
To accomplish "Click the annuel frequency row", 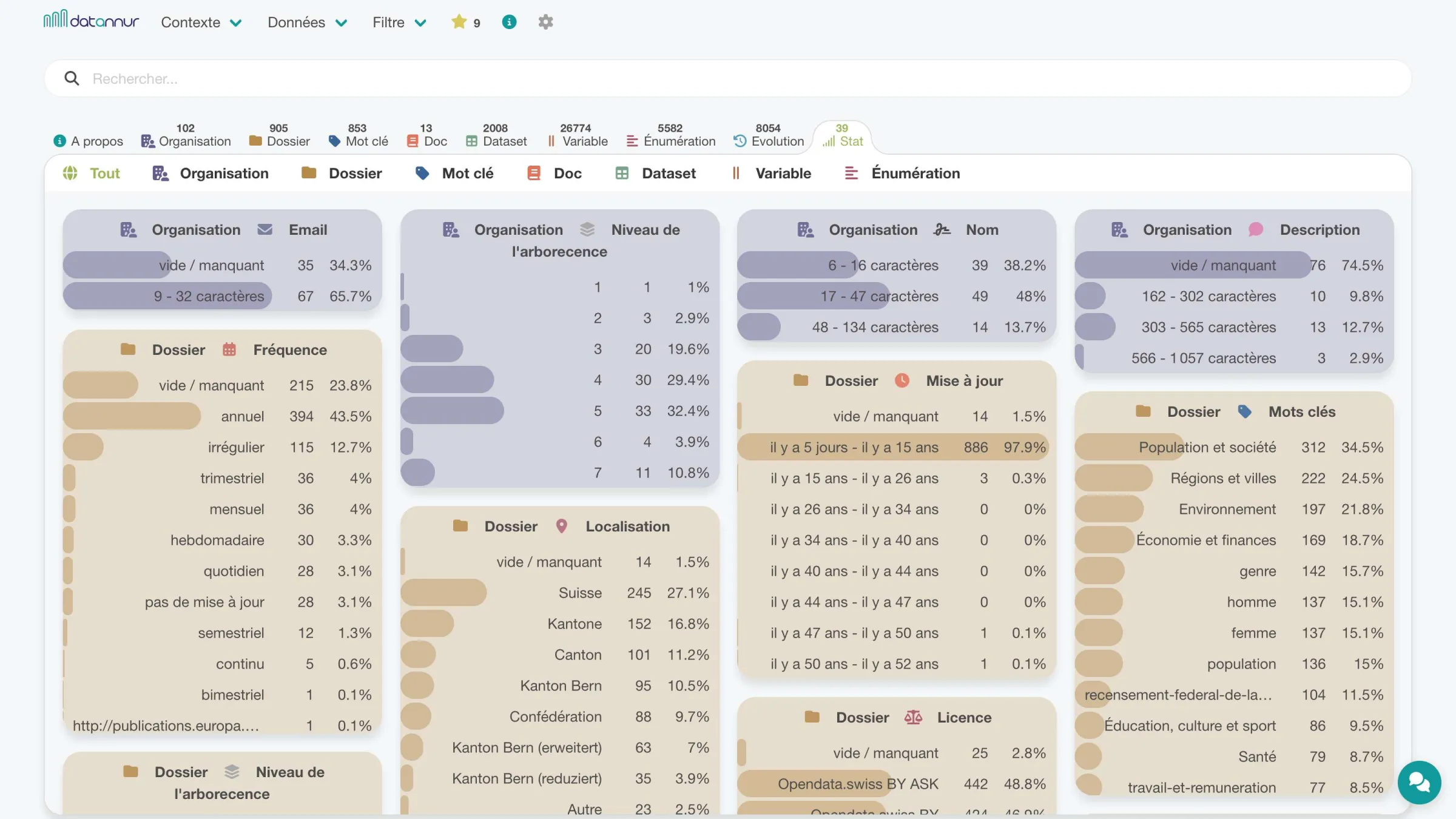I will pos(222,416).
